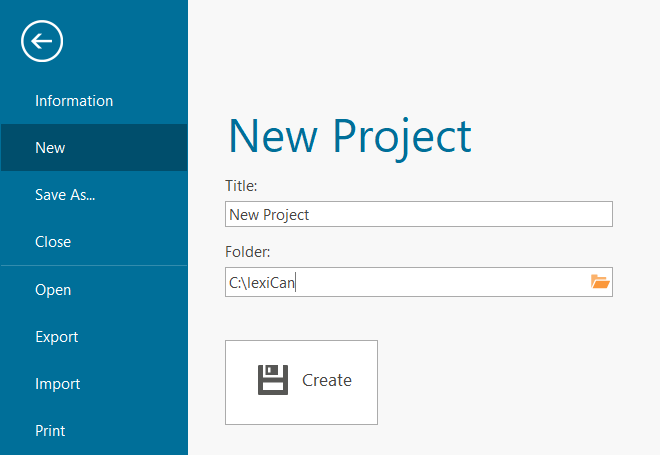Viewport: 660px width, 455px height.
Task: Click the divider line between Close and Open
Action: coord(94,266)
